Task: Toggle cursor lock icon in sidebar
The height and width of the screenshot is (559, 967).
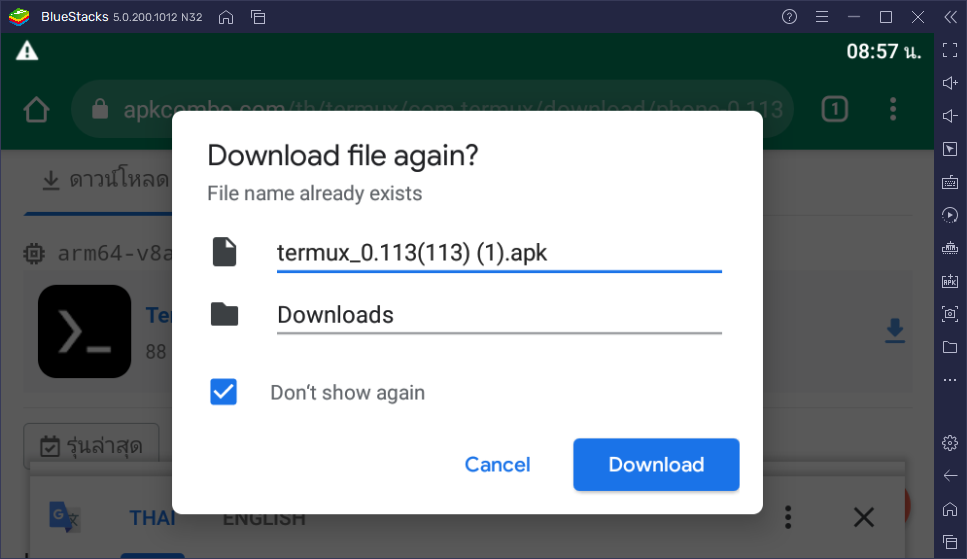Action: [x=950, y=149]
